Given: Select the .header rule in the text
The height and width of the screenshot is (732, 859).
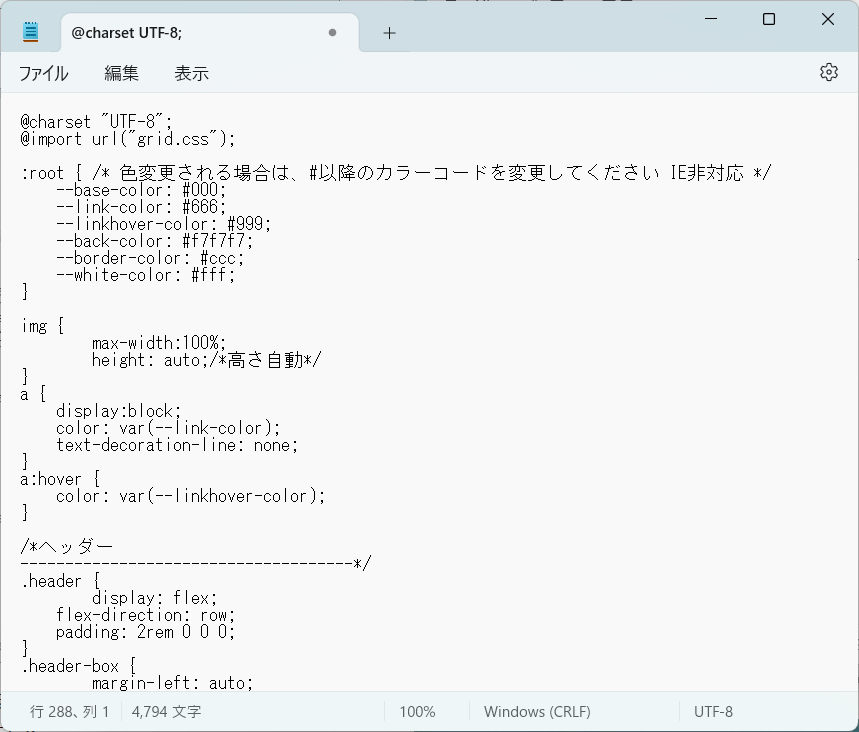Looking at the screenshot, I should 50,580.
